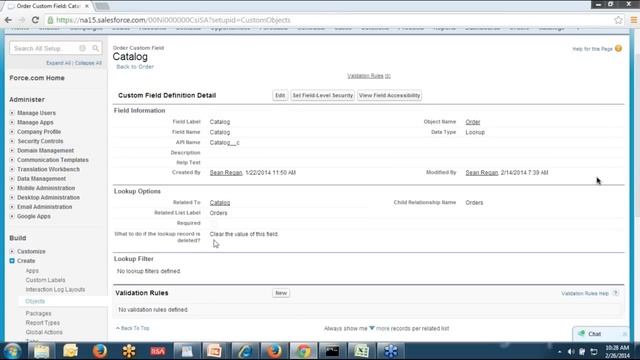Open Report Types in the sidebar
Image resolution: width=640 pixels, height=360 pixels.
click(x=42, y=323)
